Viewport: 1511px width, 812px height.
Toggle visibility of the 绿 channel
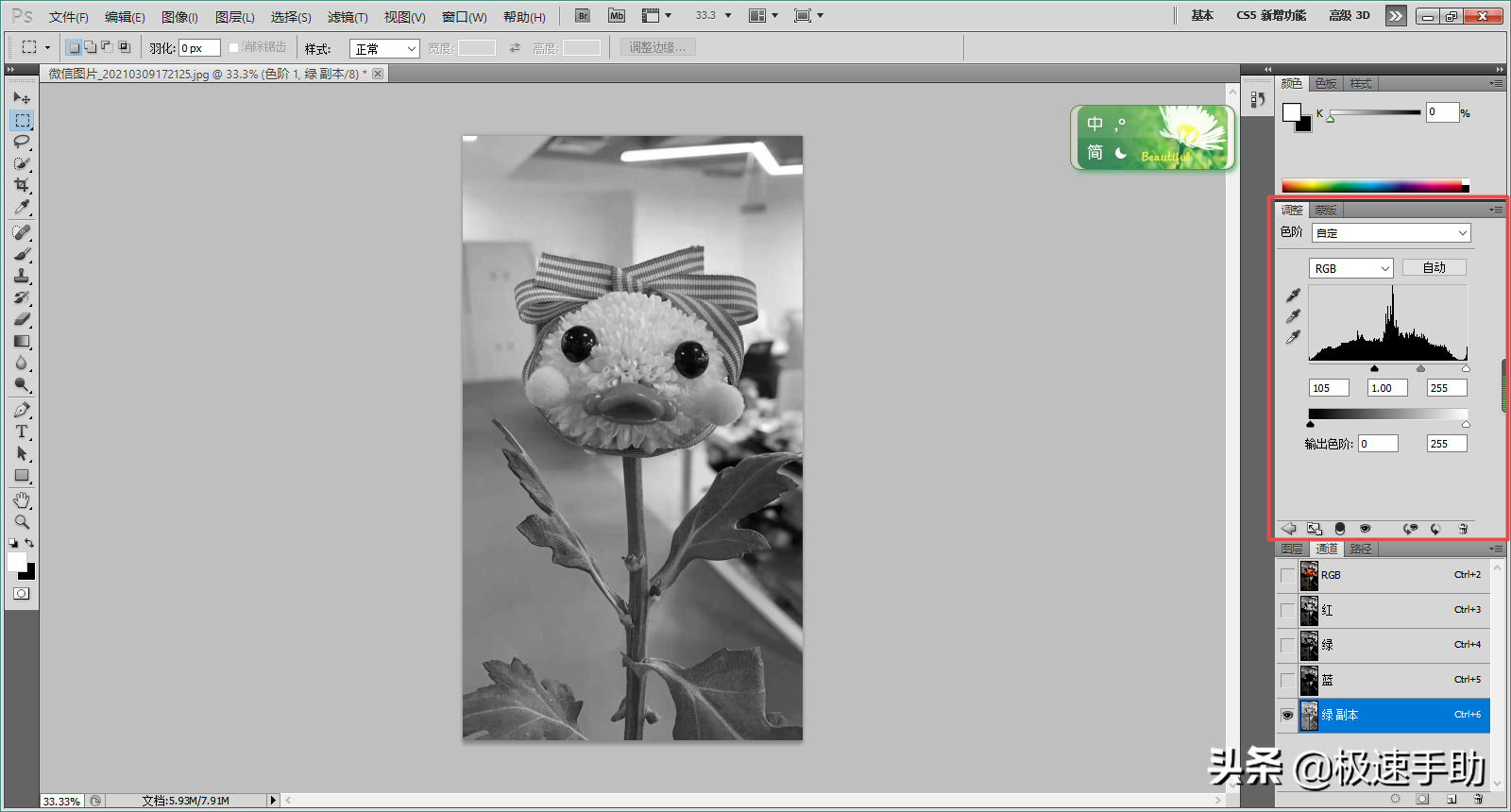coord(1287,645)
